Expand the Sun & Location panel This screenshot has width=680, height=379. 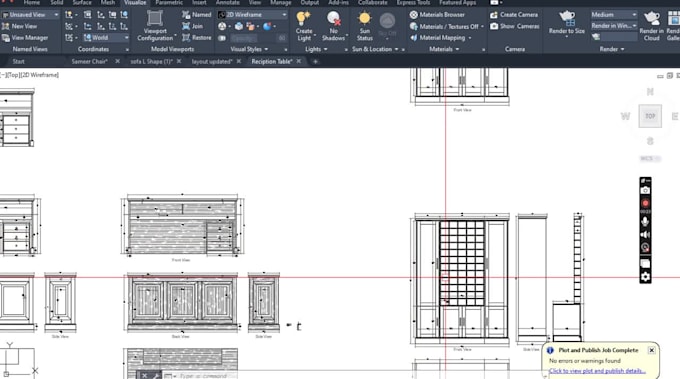(375, 49)
